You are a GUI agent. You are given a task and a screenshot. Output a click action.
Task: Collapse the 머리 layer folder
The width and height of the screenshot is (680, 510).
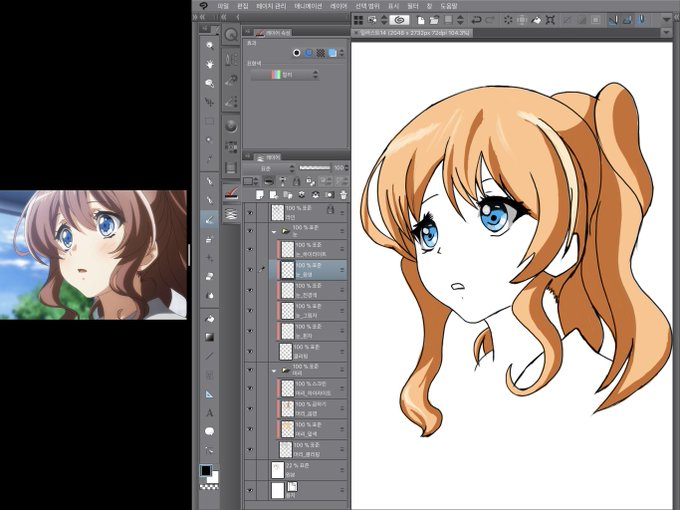(274, 371)
